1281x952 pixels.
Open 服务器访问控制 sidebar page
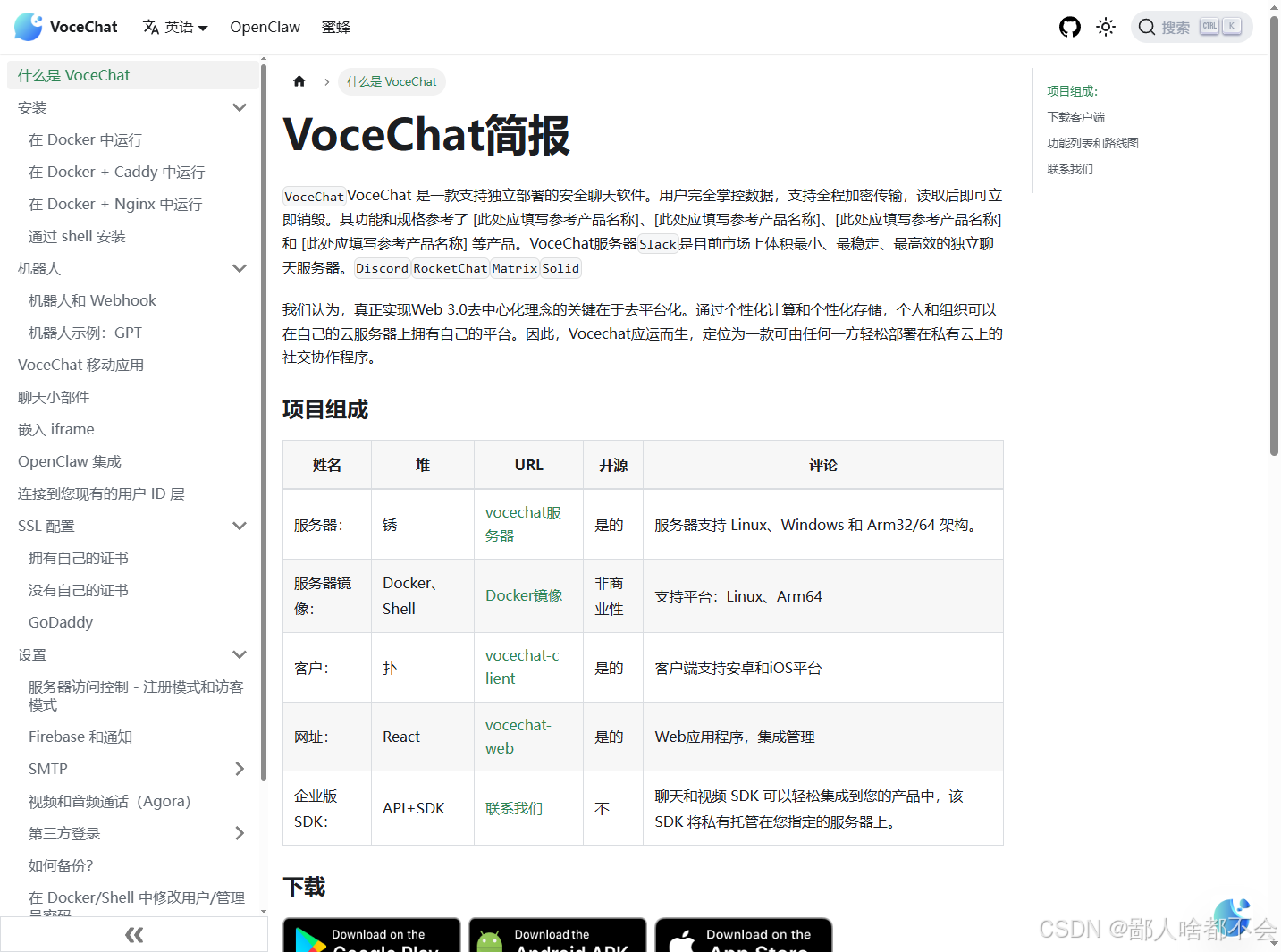pos(136,695)
